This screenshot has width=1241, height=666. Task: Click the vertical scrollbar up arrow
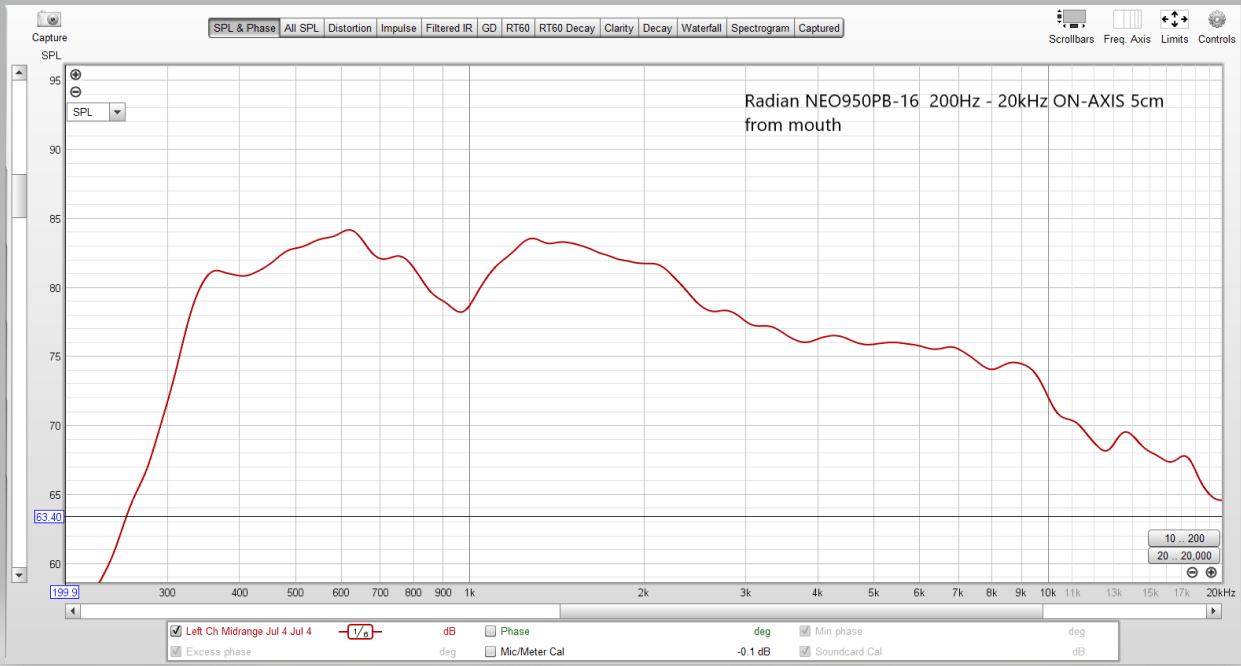click(18, 73)
